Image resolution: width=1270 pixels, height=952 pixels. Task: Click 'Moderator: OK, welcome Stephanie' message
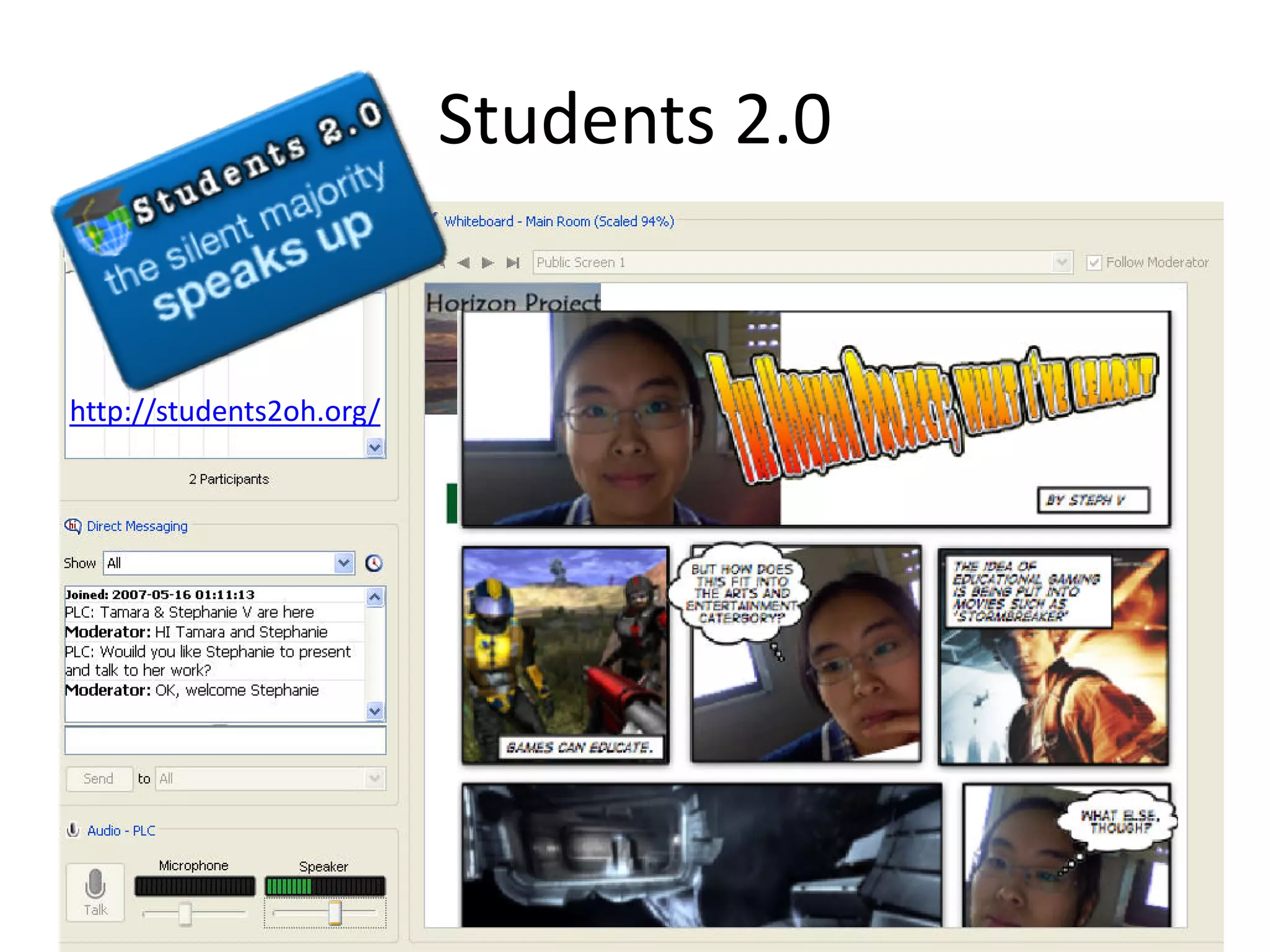(192, 690)
